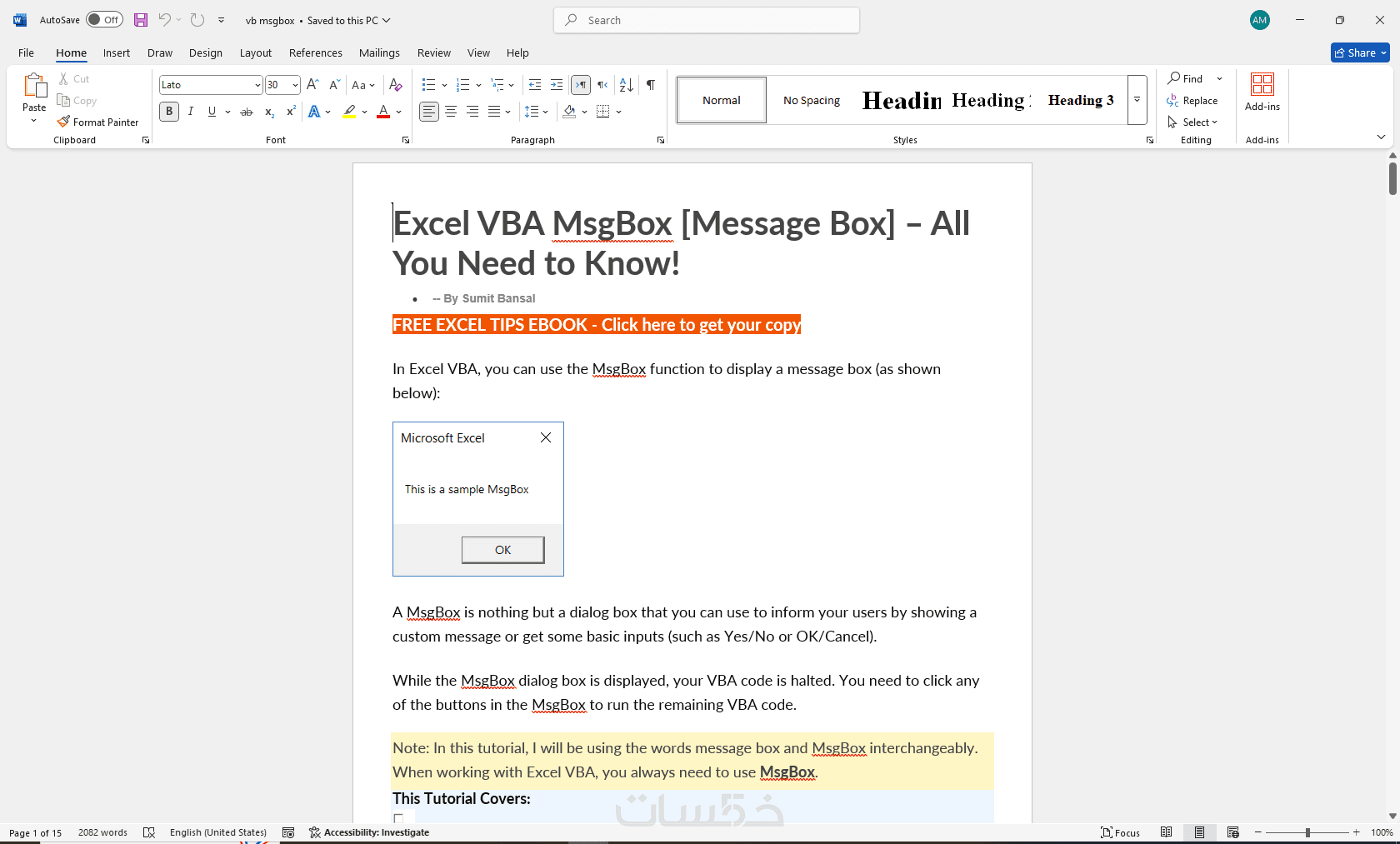
Task: Open the Paragraph settings dialog launcher
Action: coord(661,140)
